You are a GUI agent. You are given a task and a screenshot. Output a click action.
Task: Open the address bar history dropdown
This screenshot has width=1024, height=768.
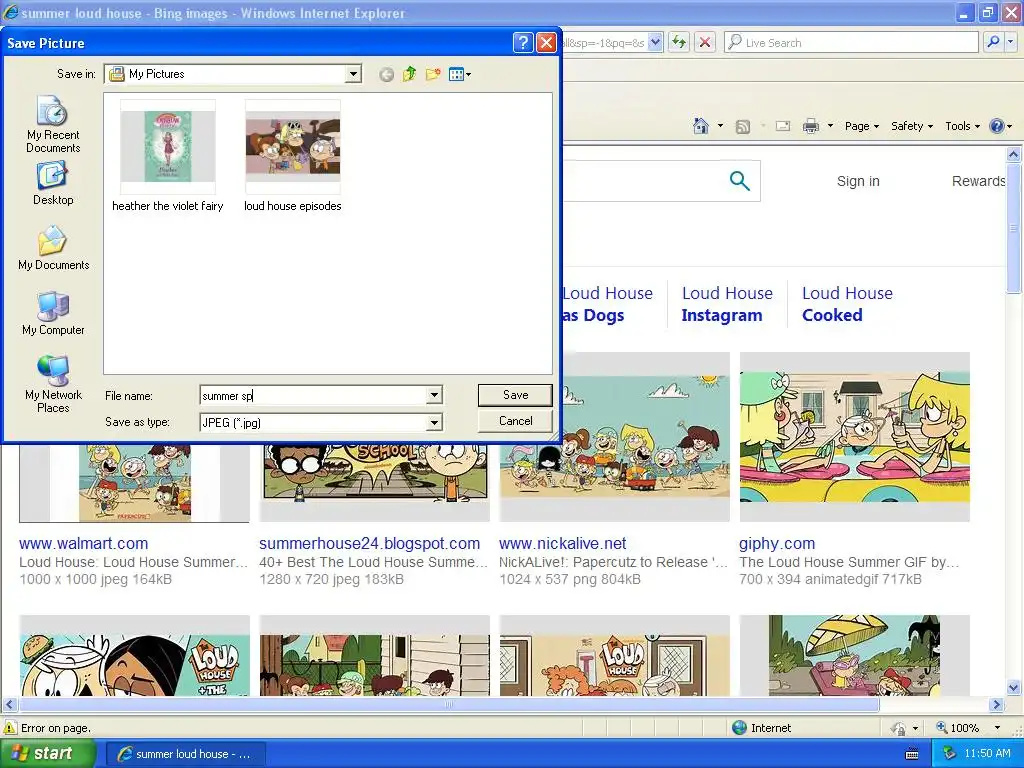pos(655,42)
